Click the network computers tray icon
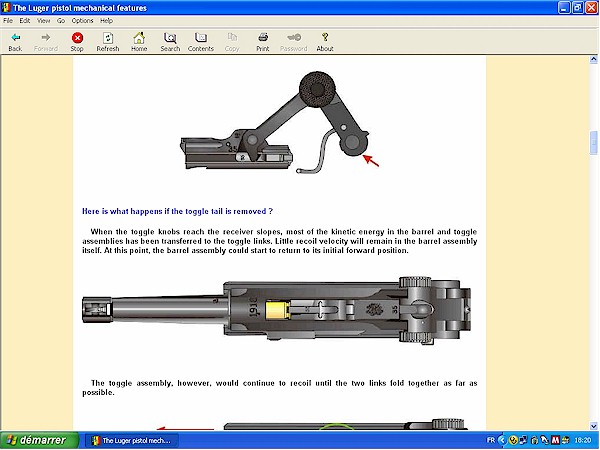Image resolution: width=600 pixels, height=450 pixels. point(523,440)
